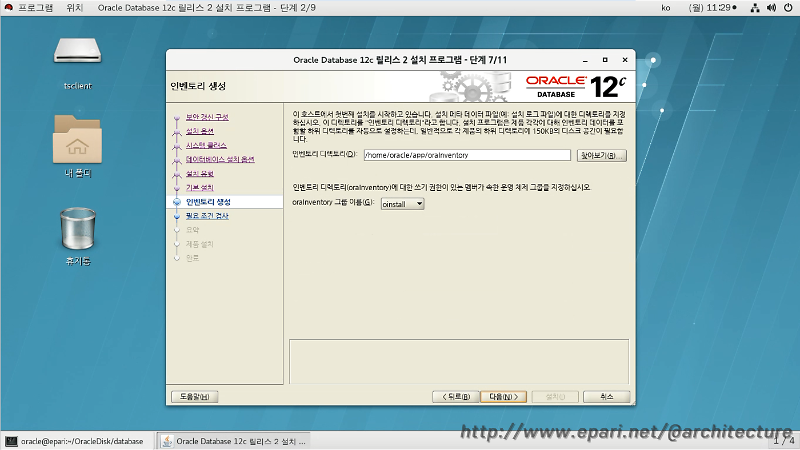Switch to oracle@epari terminal taskbar item
This screenshot has height=450, width=800.
(x=77, y=441)
